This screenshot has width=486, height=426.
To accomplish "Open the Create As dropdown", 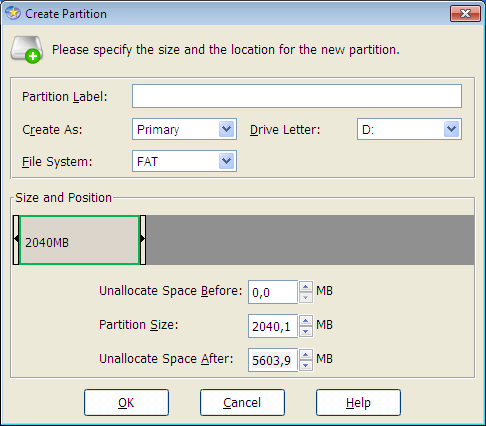I will click(x=227, y=129).
